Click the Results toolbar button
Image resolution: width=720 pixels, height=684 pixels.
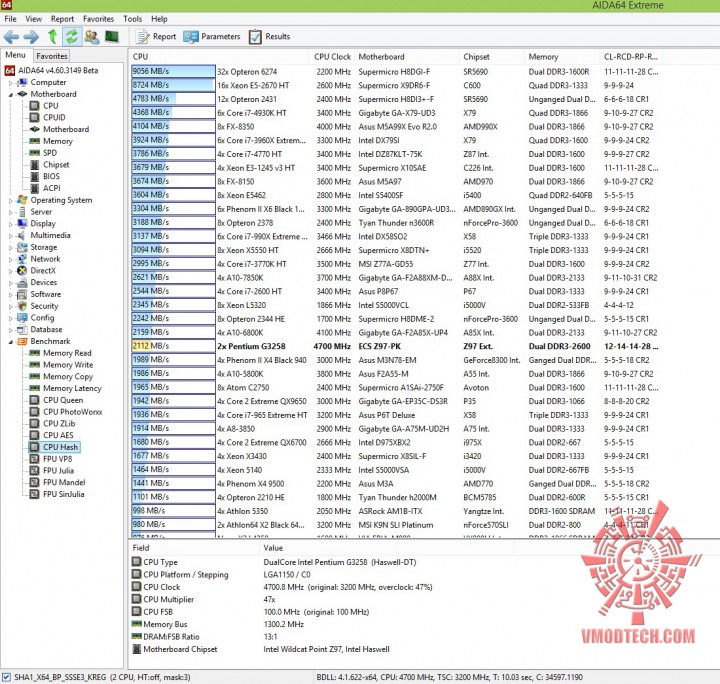270,36
